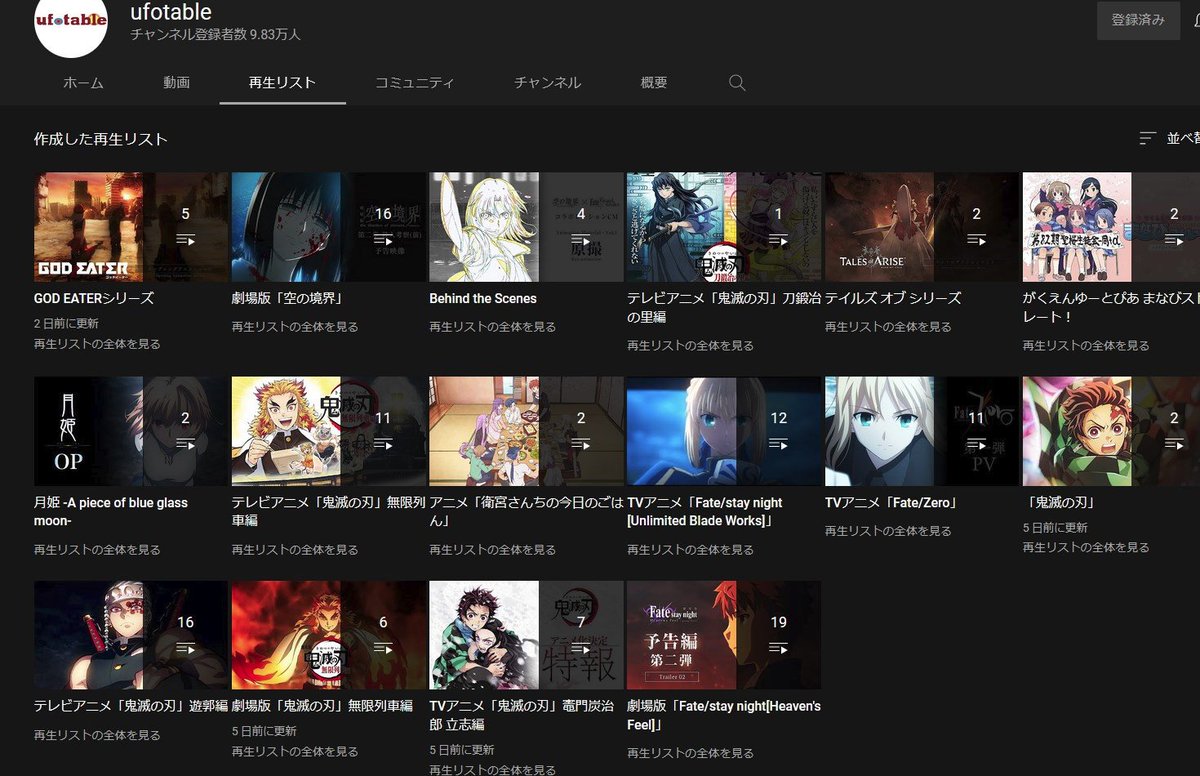Open テレビアニメ「鬼滅の刃」遊郭編 playlist title

[131, 706]
